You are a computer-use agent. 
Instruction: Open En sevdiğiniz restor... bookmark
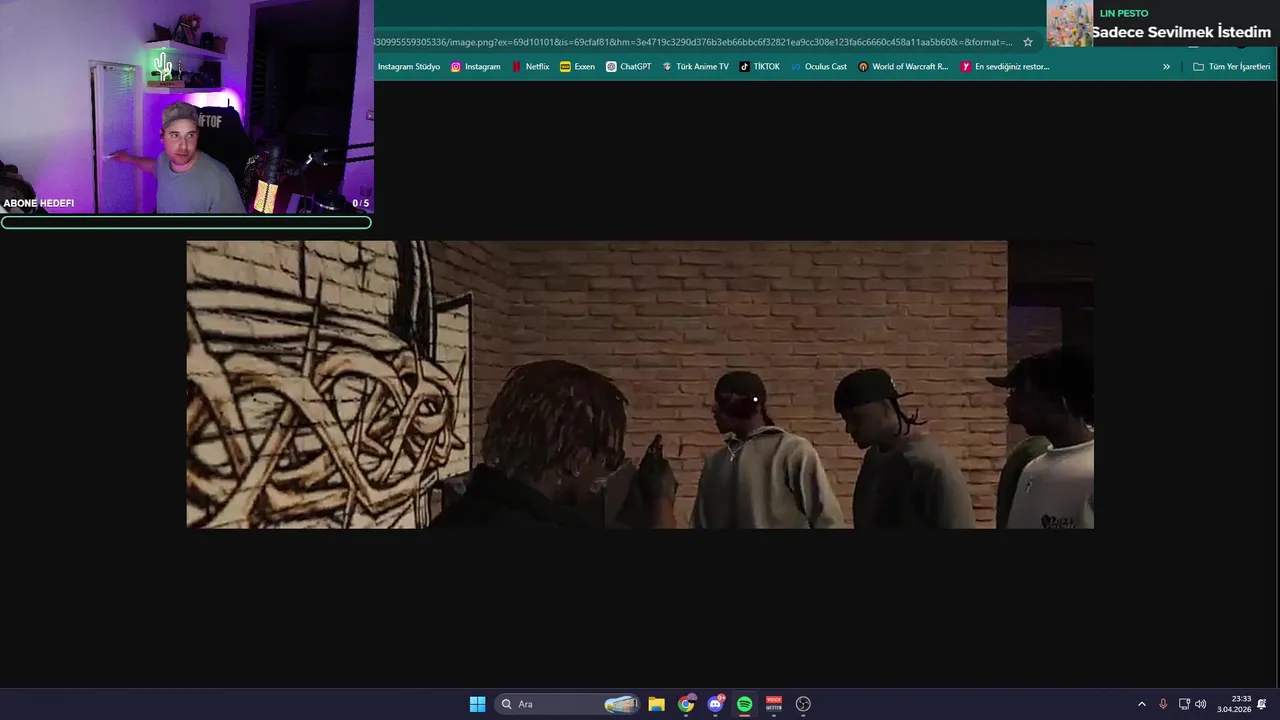pyautogui.click(x=1005, y=67)
